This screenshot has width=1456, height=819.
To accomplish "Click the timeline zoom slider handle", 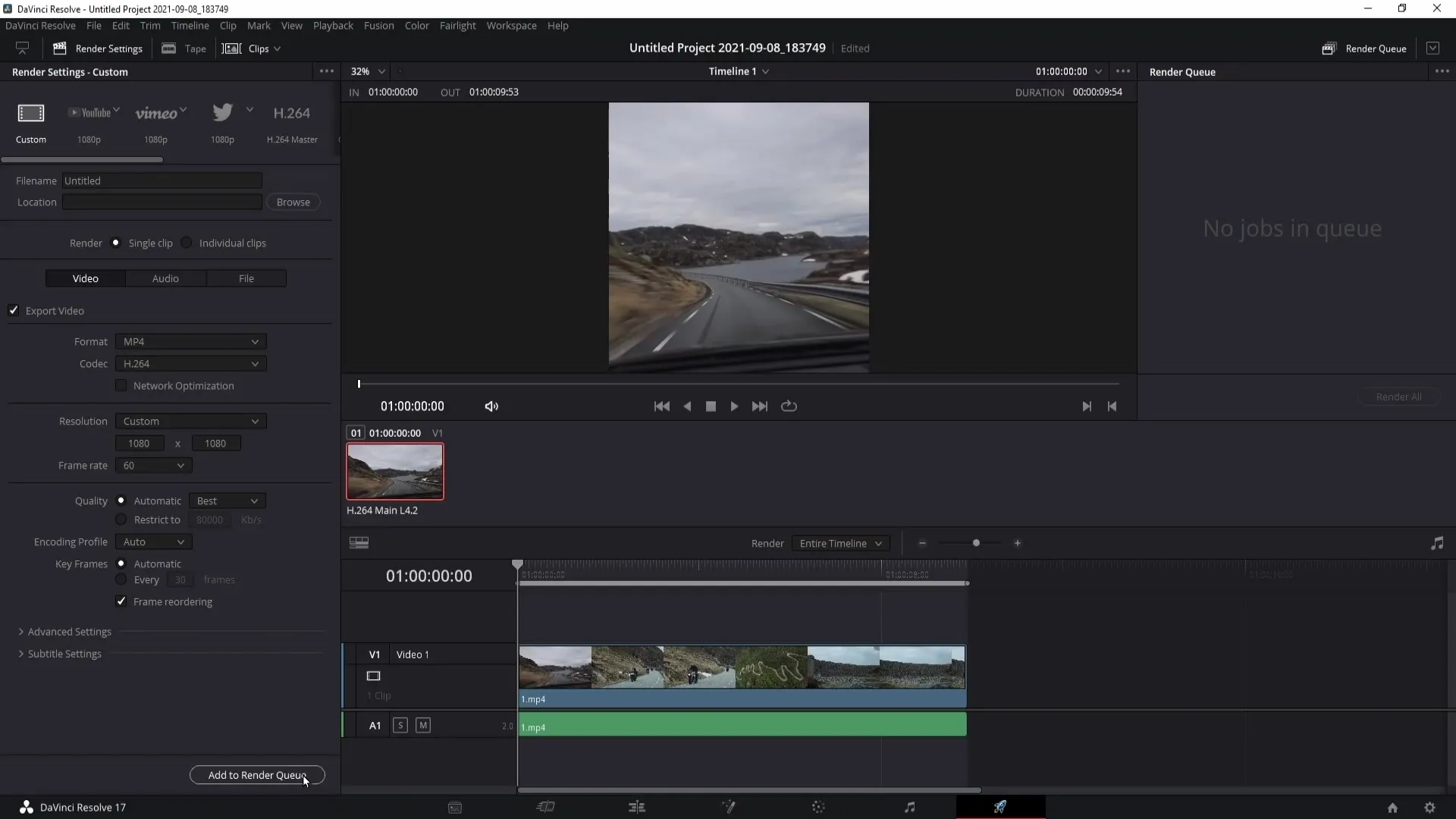I will tap(976, 543).
